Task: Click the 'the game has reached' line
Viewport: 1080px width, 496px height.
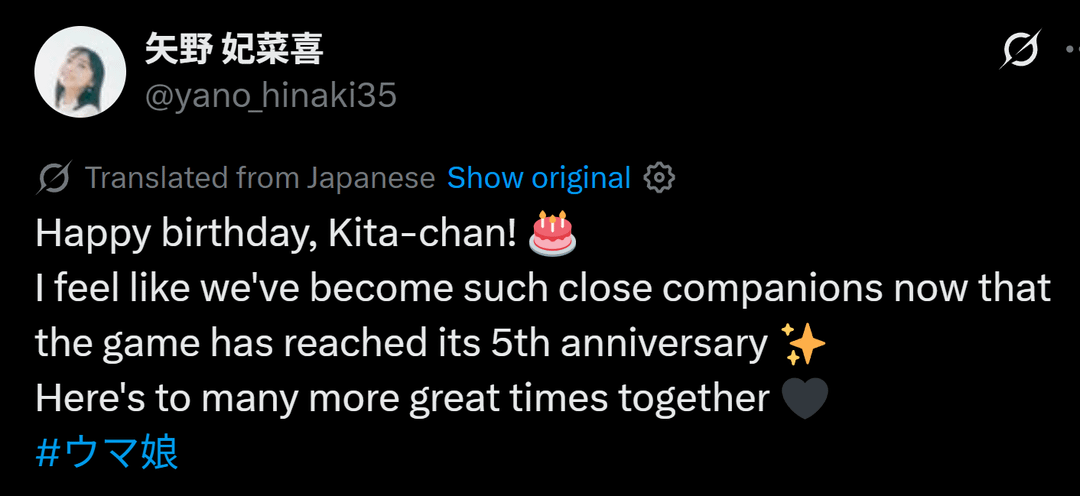Action: (400, 344)
